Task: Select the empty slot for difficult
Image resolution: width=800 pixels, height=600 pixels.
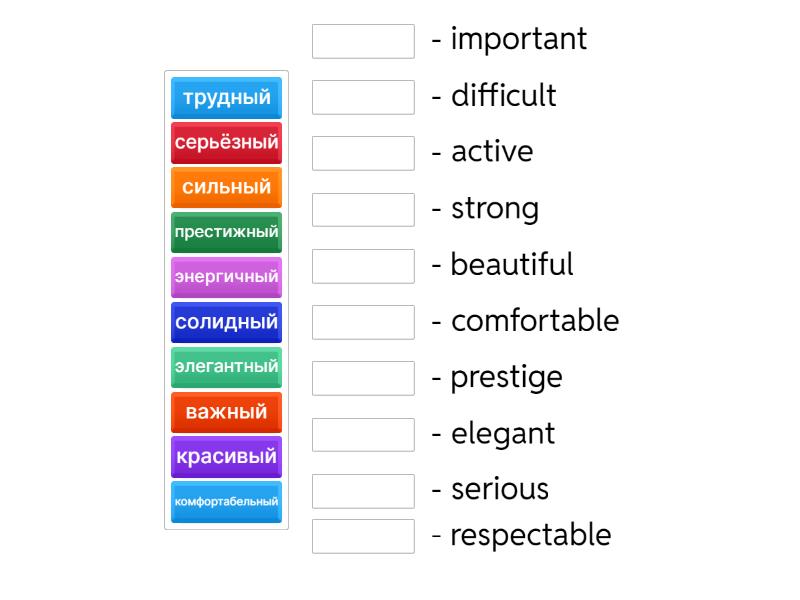Action: click(x=363, y=97)
